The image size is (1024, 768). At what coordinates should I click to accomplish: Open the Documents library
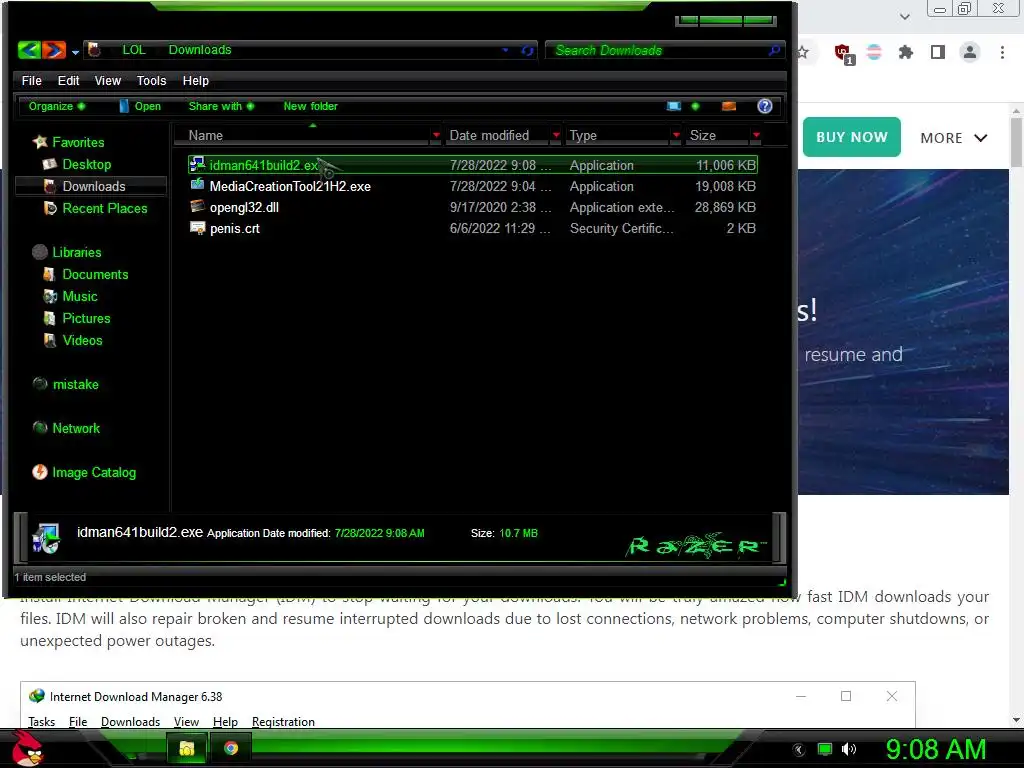pyautogui.click(x=95, y=274)
